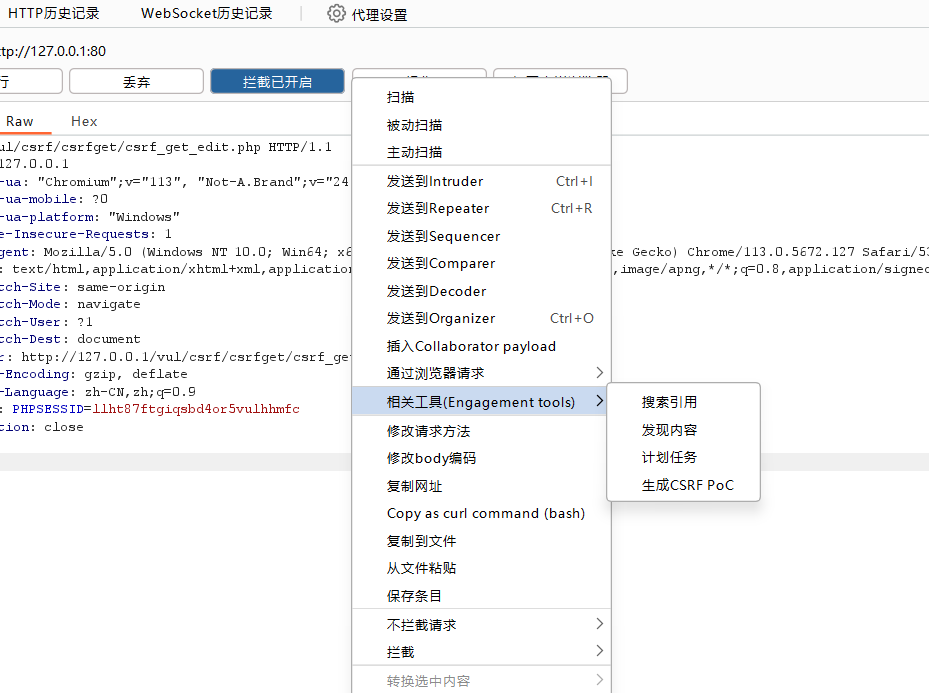This screenshot has height=693, width=929.
Task: Open the proxy settings gear icon
Action: coord(336,14)
